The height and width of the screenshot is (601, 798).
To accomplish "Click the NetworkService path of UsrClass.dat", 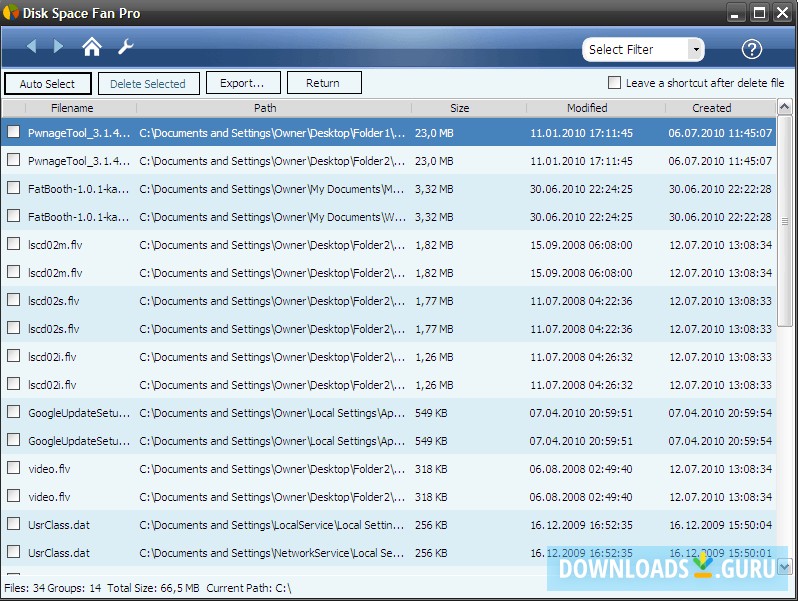I will point(272,553).
